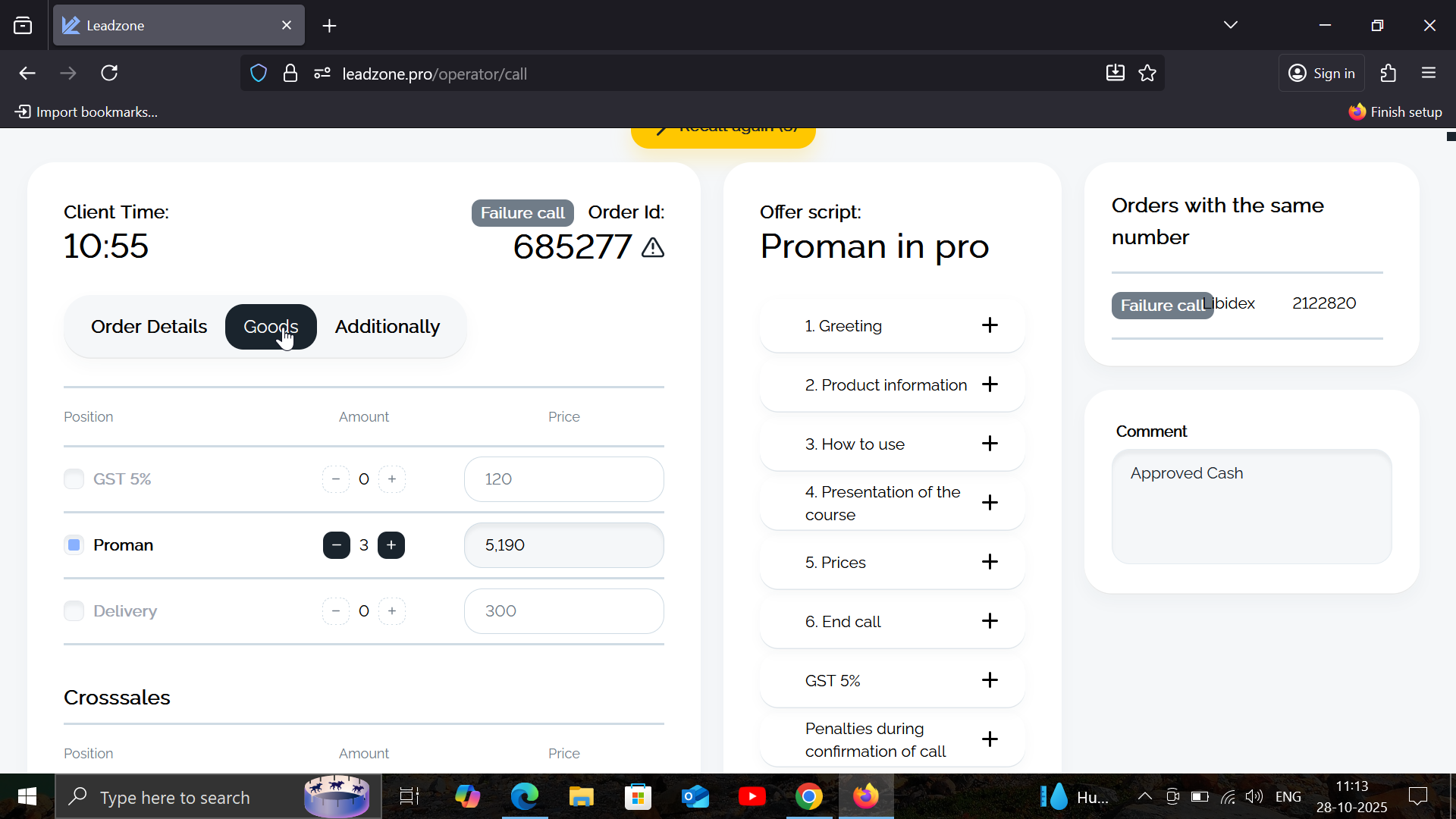Check the GST 5% checkbox
The width and height of the screenshot is (1456, 819).
(x=74, y=479)
